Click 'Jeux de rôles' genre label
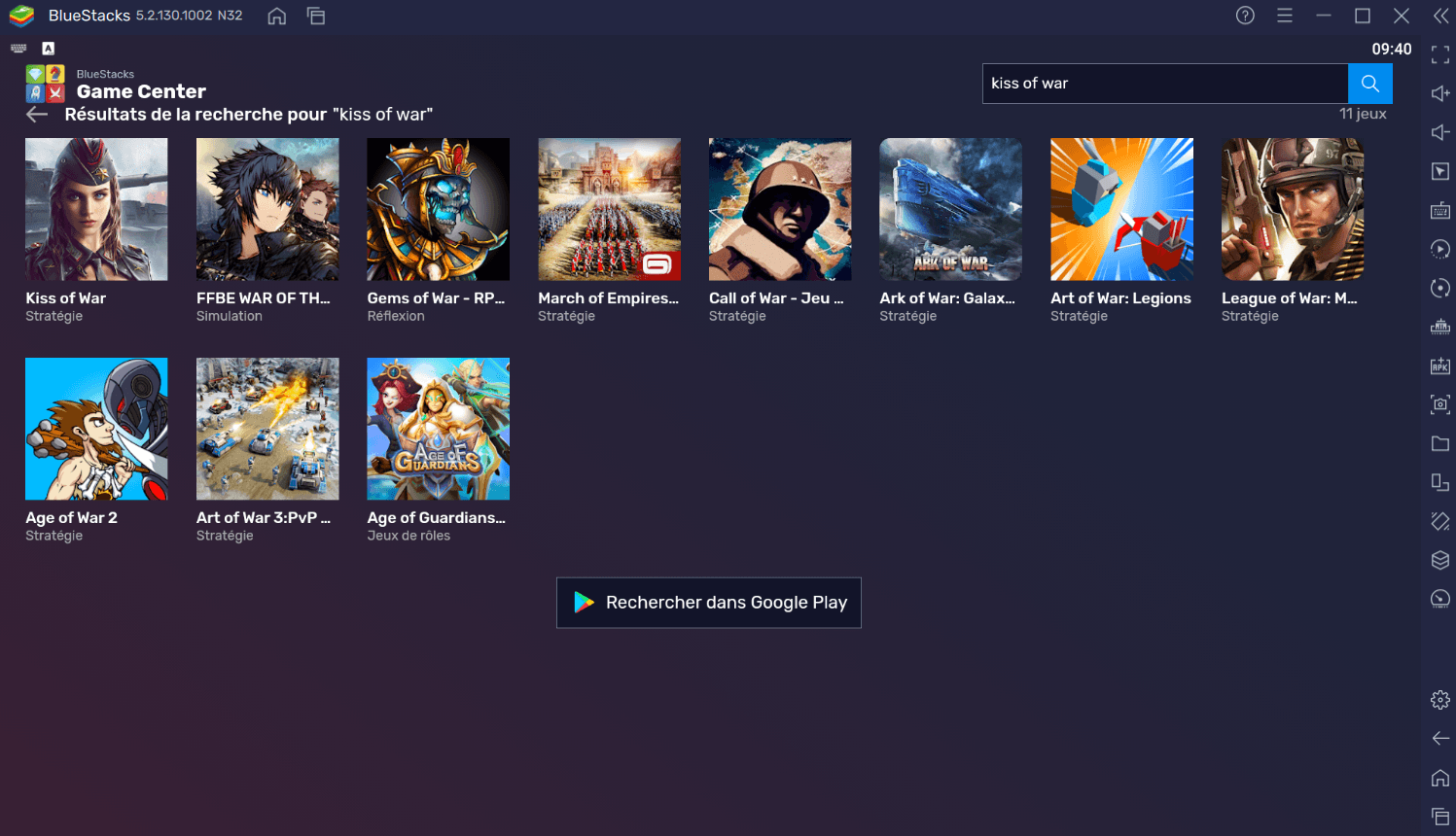Image resolution: width=1456 pixels, height=836 pixels. pos(408,536)
